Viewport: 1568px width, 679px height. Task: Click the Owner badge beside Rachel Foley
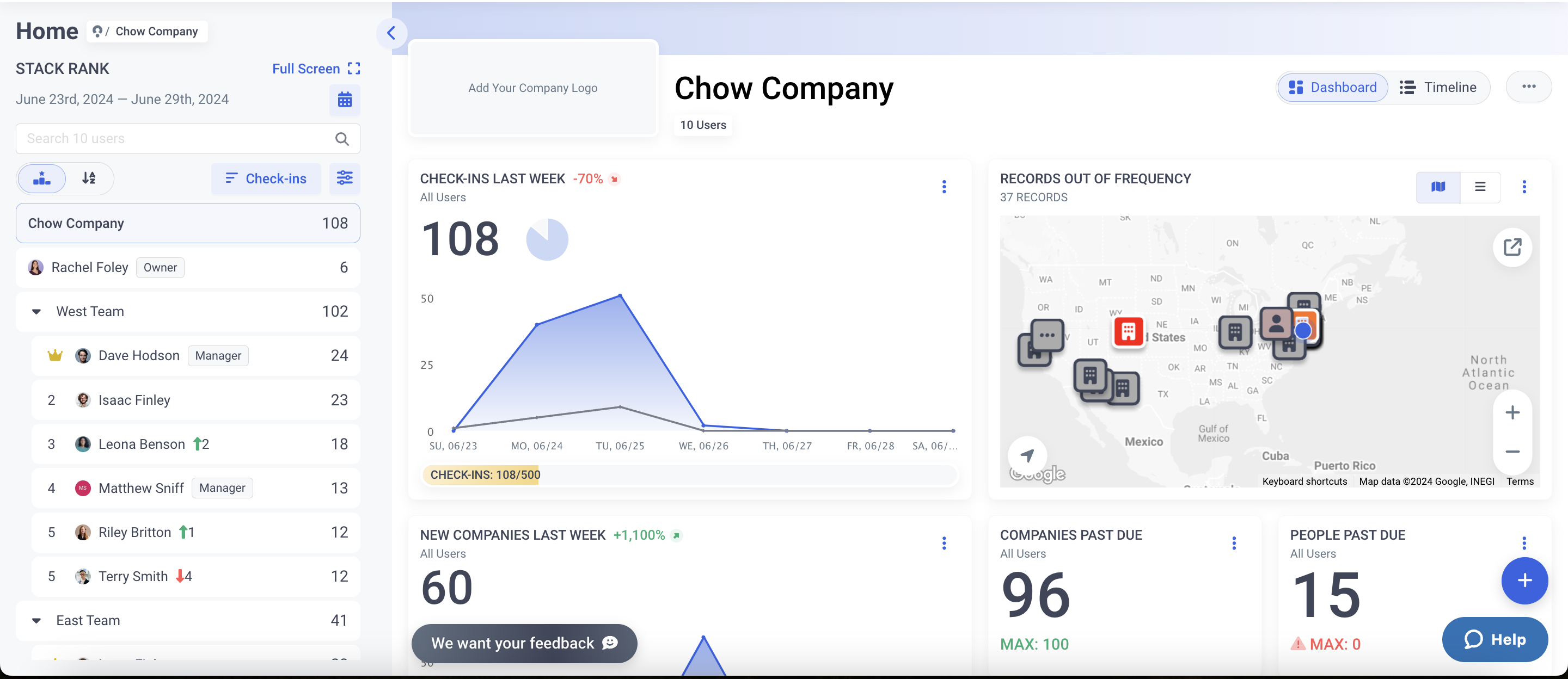pos(160,268)
